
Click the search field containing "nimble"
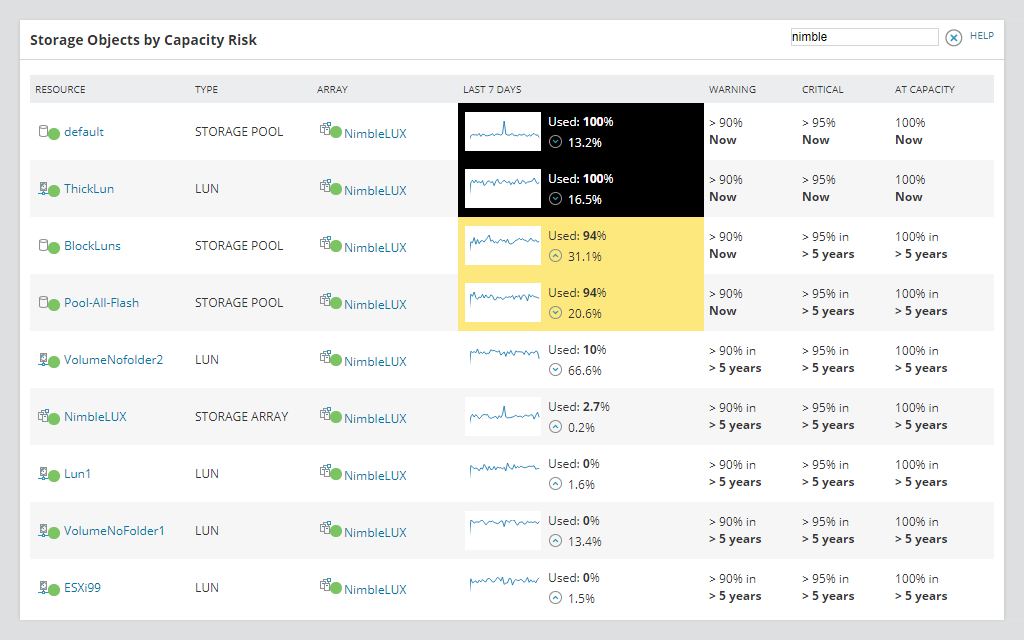(x=863, y=37)
